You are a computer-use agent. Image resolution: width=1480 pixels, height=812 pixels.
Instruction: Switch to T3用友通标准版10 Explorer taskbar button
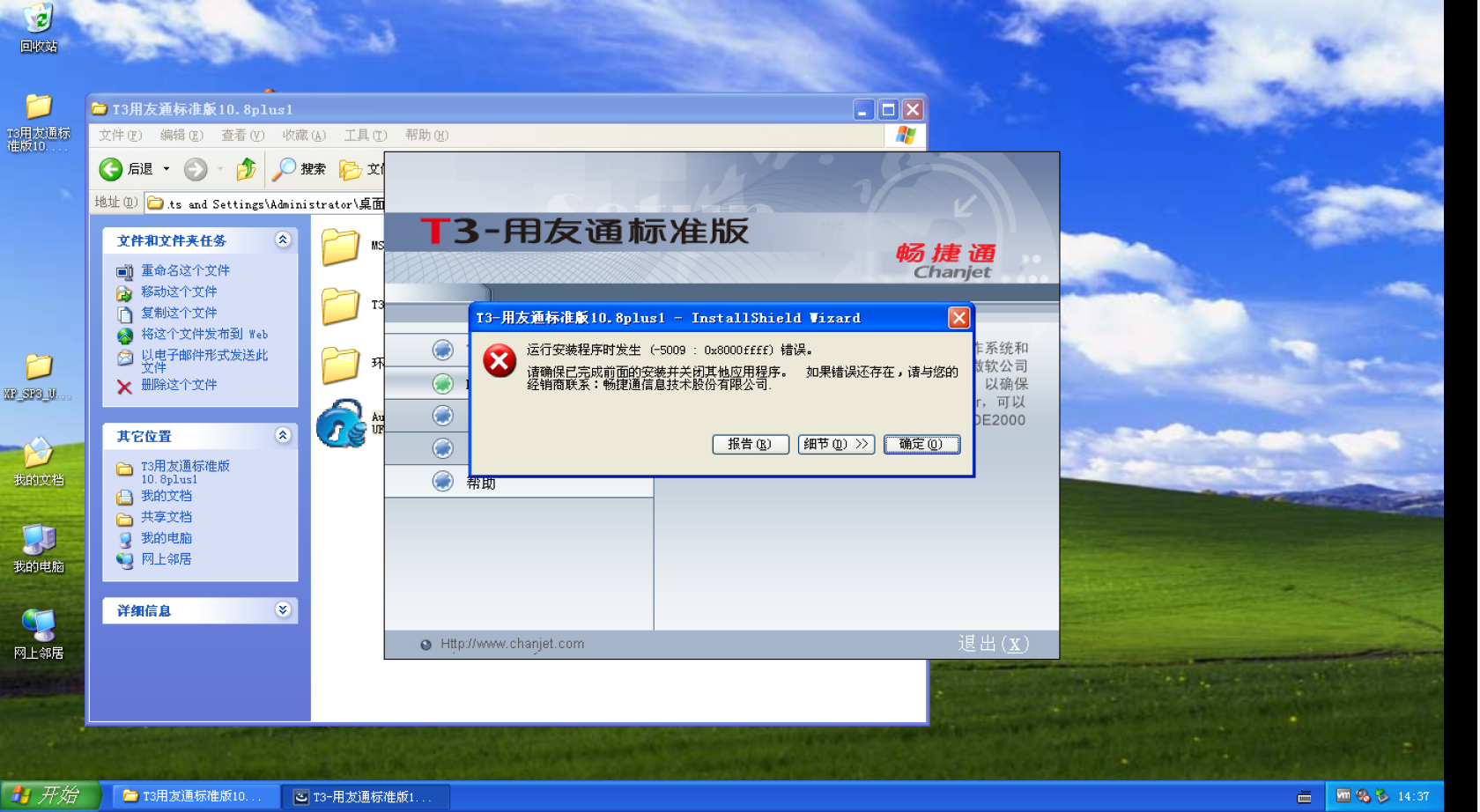click(x=196, y=796)
